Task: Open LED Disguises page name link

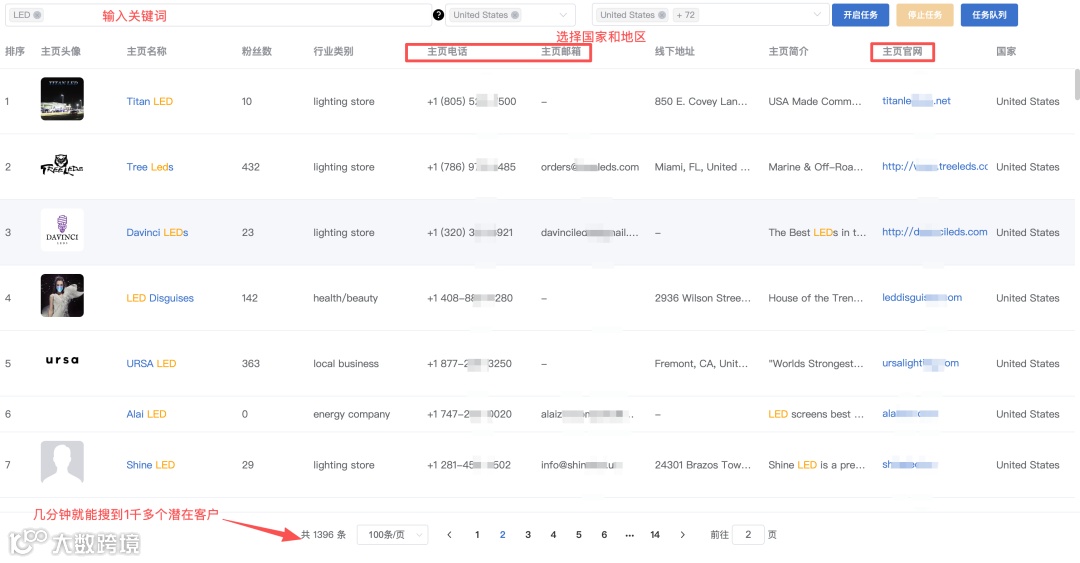Action: click(x=160, y=298)
